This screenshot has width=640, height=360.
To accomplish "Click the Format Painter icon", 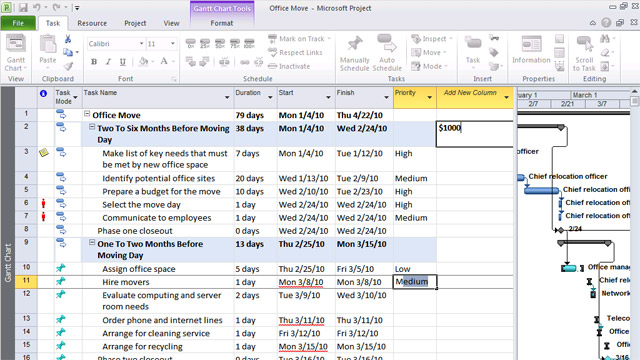I will pos(68,66).
